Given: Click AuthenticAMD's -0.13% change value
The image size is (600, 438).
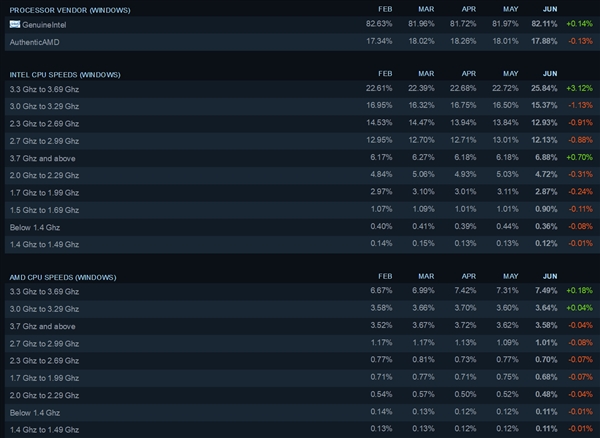Looking at the screenshot, I should (579, 41).
